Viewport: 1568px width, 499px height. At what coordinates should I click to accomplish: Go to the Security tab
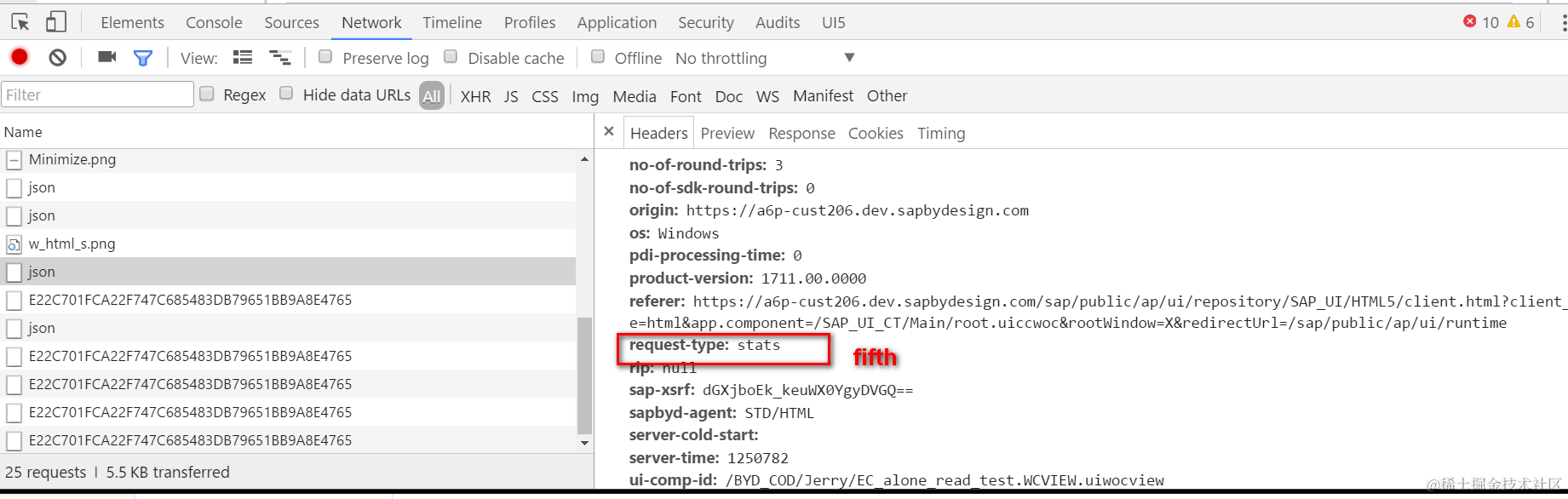pos(705,23)
